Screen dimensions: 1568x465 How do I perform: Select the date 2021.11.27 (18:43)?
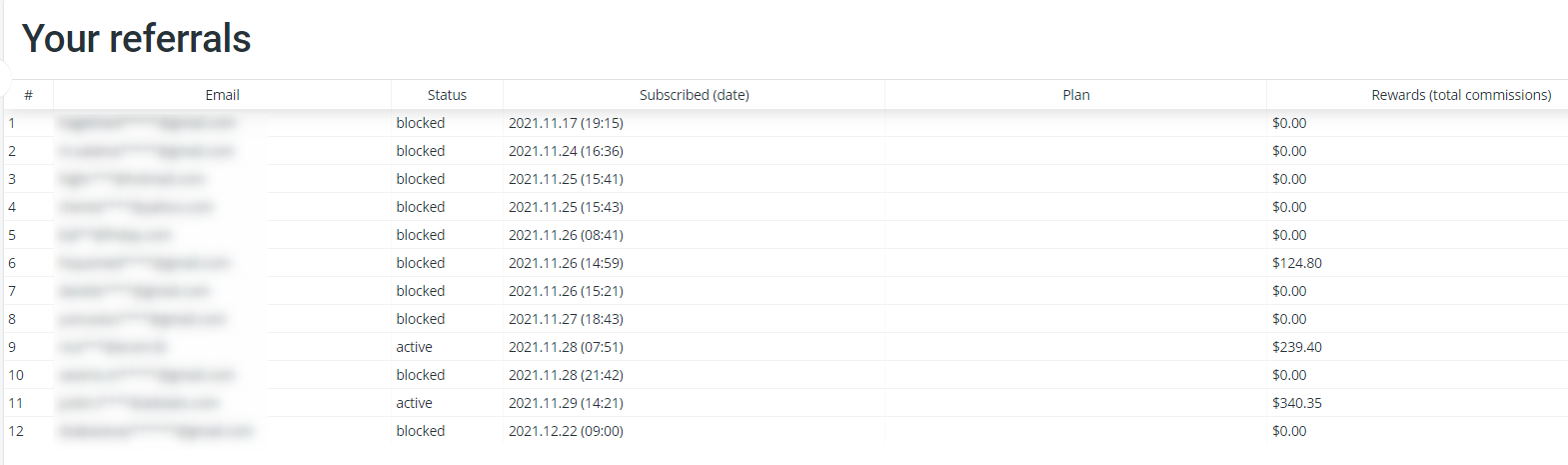pos(566,319)
